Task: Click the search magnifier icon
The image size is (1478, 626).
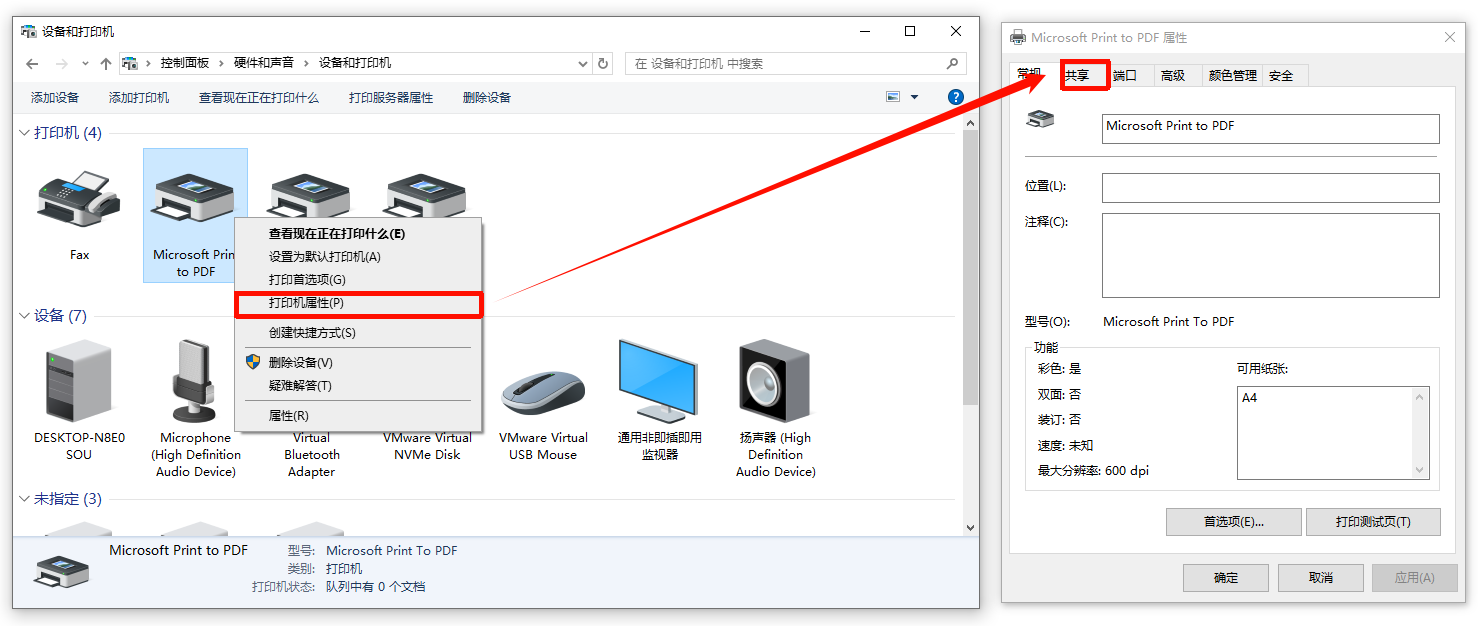Action: pos(952,63)
